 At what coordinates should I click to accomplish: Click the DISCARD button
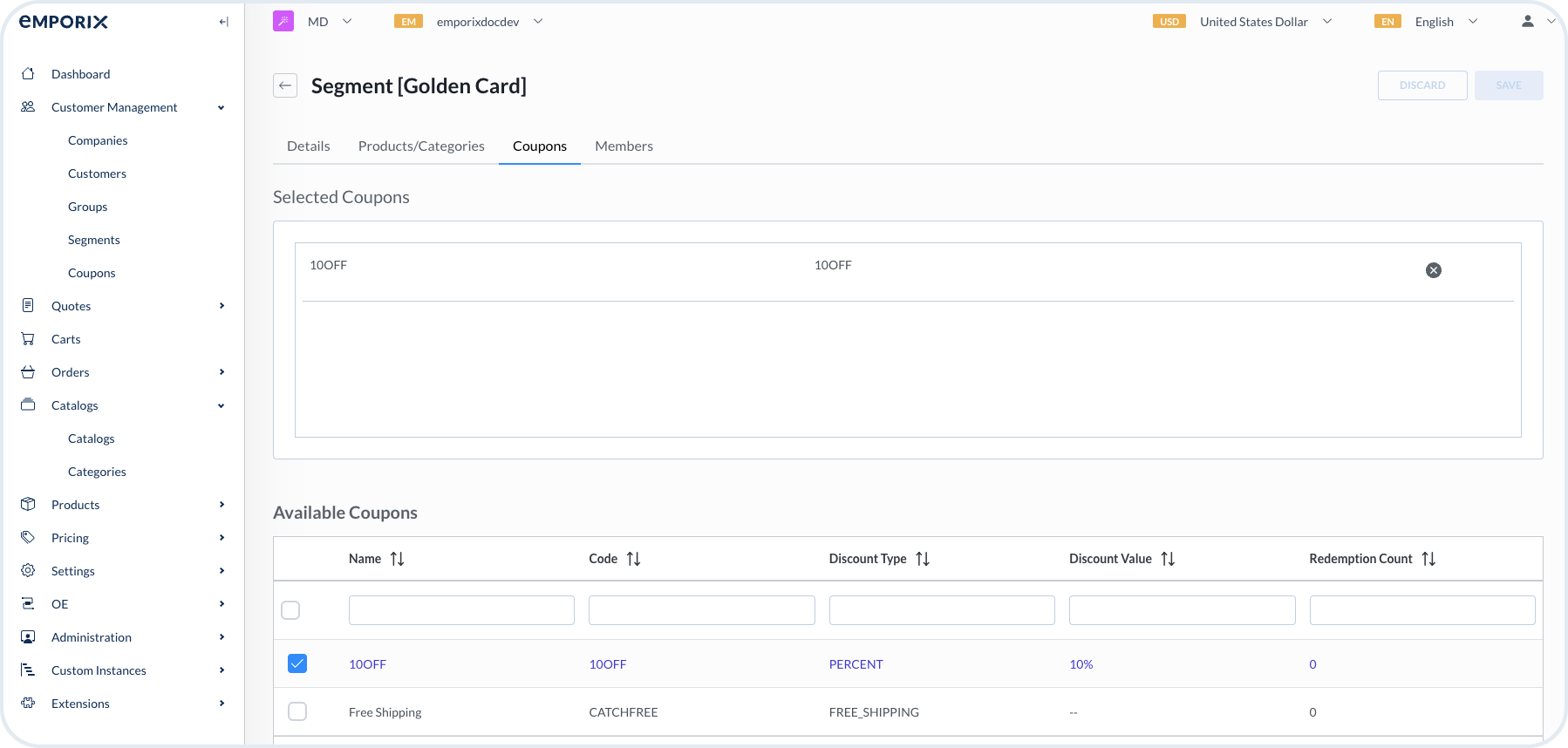coord(1421,85)
